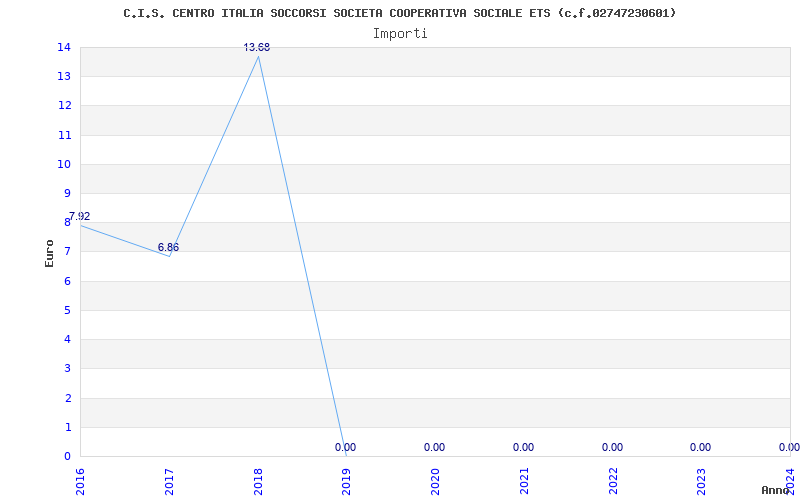The width and height of the screenshot is (800, 500).
Task: Click the y-axis tick label 6
Action: (67, 281)
